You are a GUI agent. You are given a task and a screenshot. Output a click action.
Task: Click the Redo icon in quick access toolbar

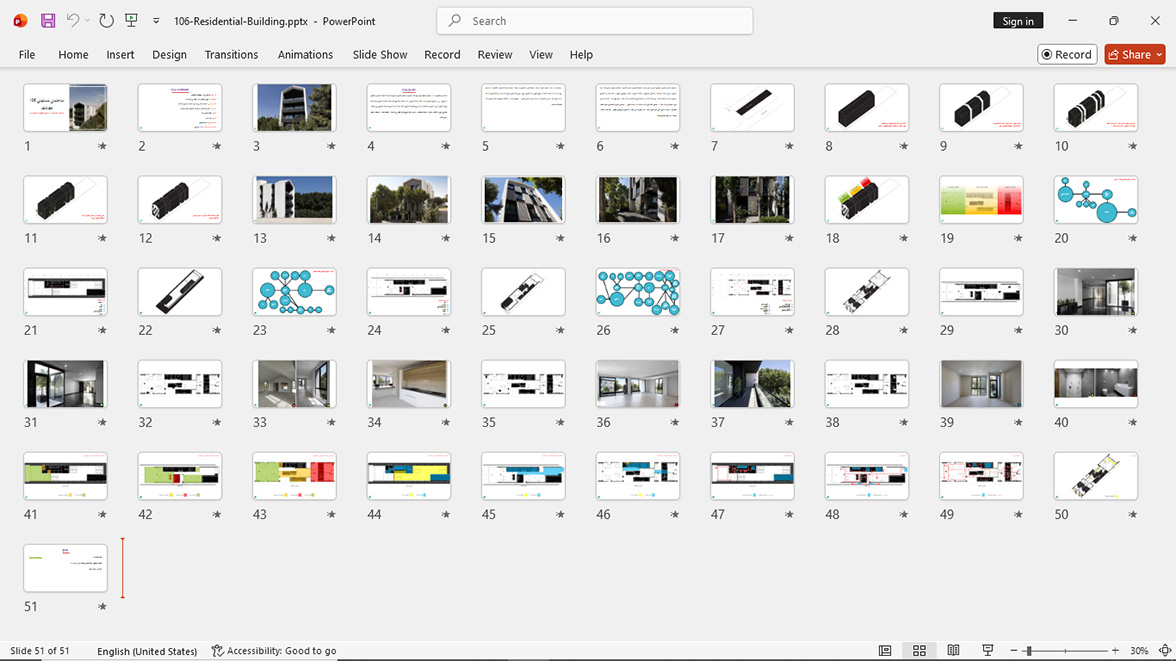click(x=106, y=21)
